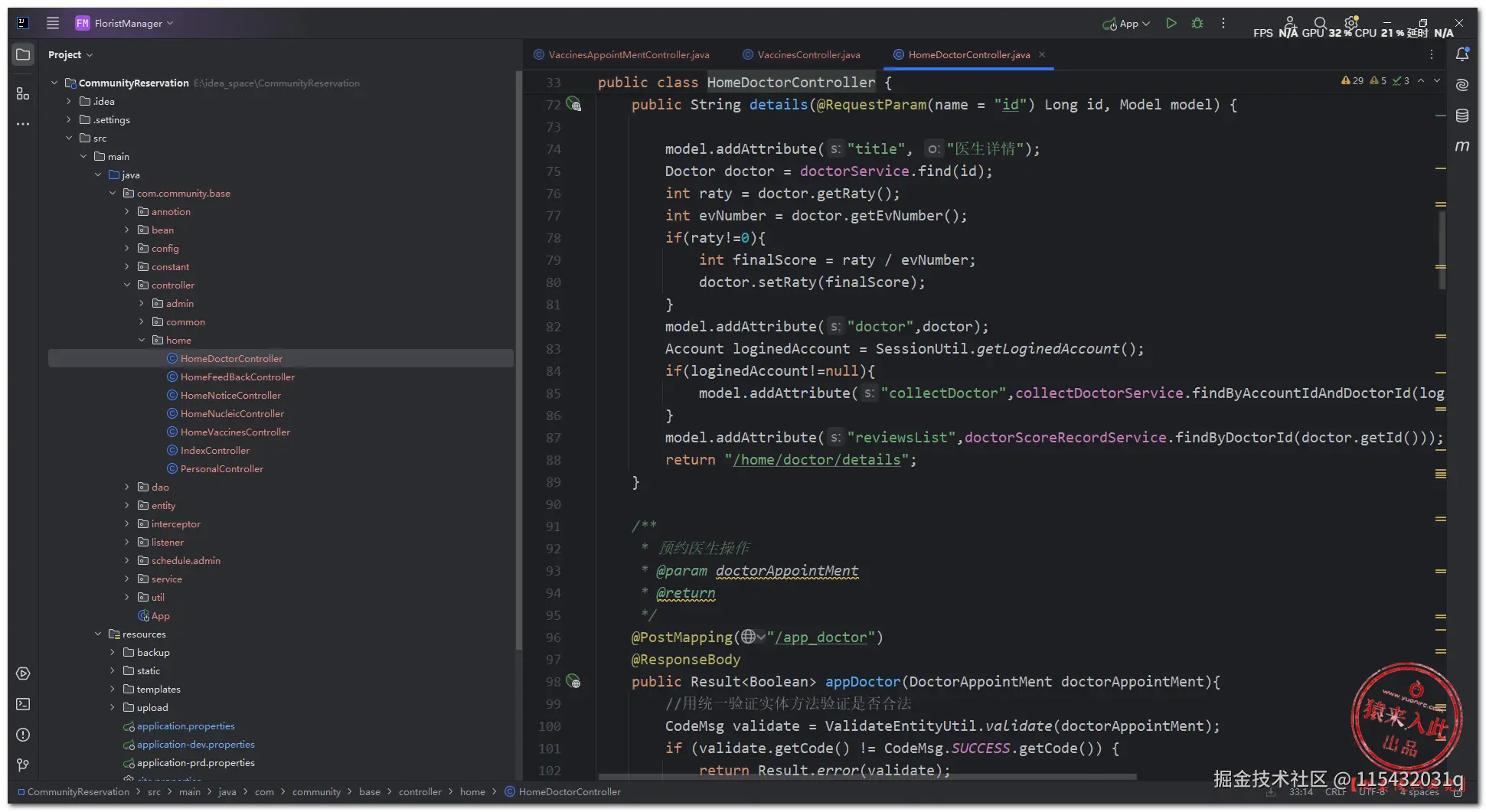The height and width of the screenshot is (812, 1486).
Task: Collapse the home package
Action: pyautogui.click(x=142, y=340)
